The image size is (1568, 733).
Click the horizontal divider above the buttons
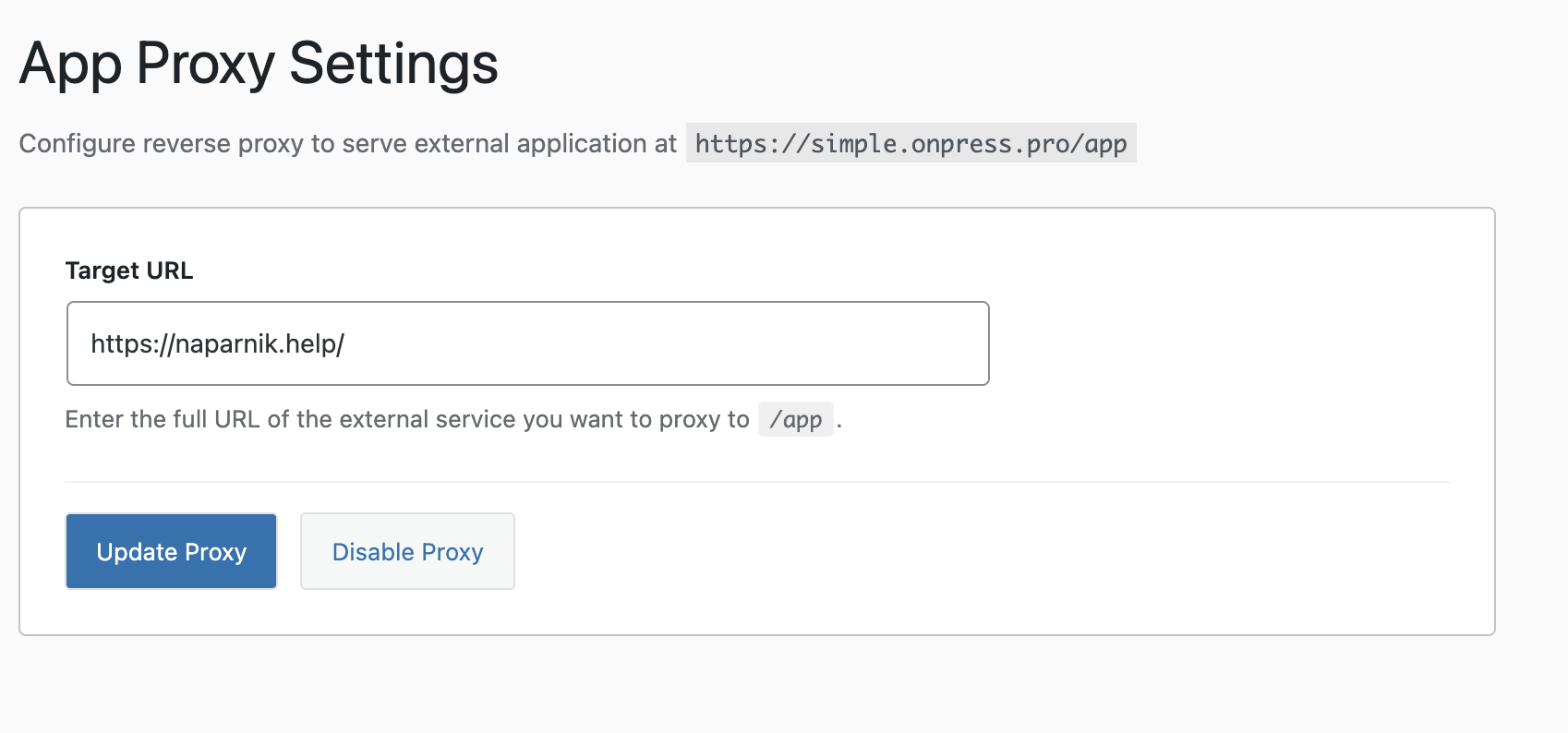[757, 482]
